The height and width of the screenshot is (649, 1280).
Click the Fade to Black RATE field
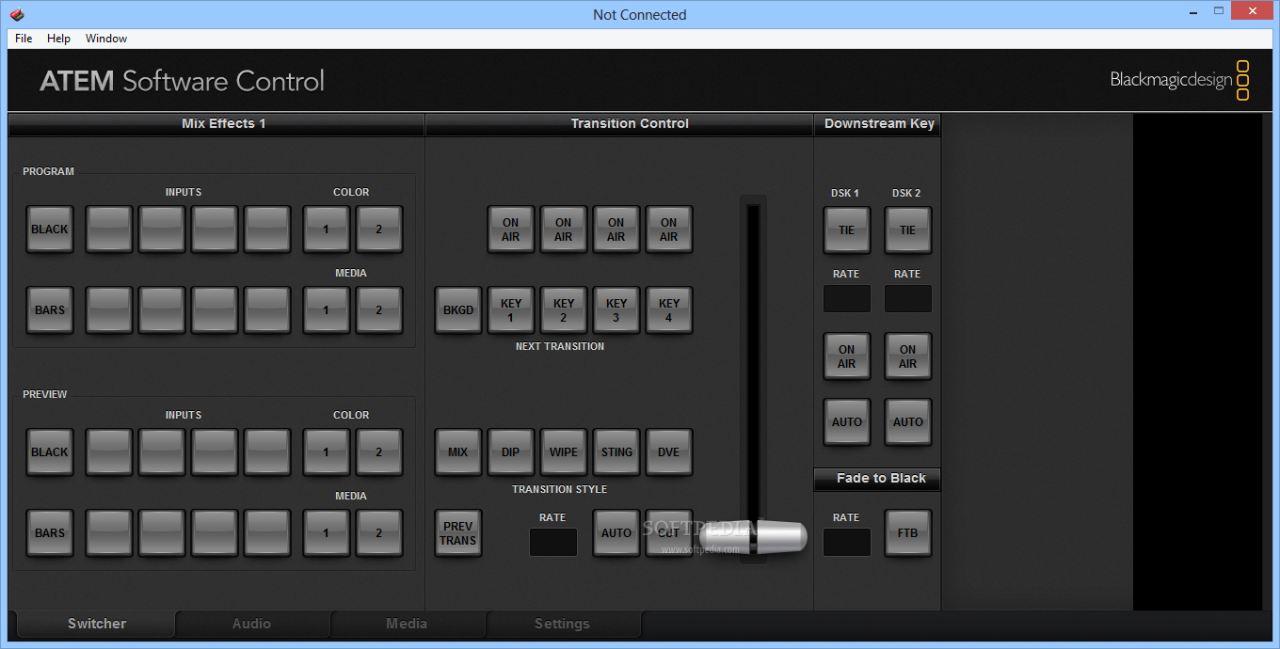click(x=847, y=542)
